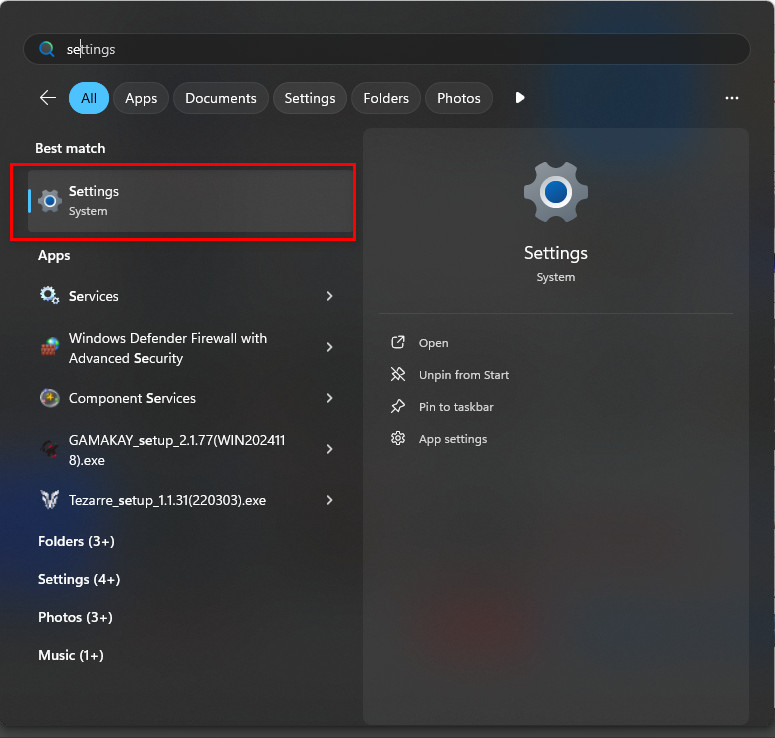
Task: Switch to the Documents filter tab
Action: pos(220,98)
